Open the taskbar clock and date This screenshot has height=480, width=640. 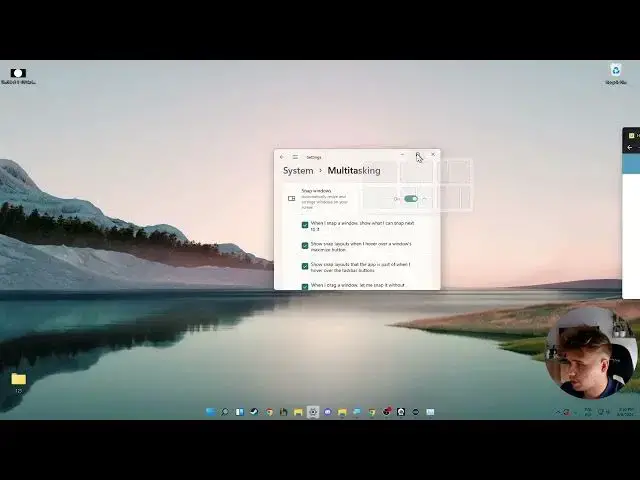tap(625, 412)
